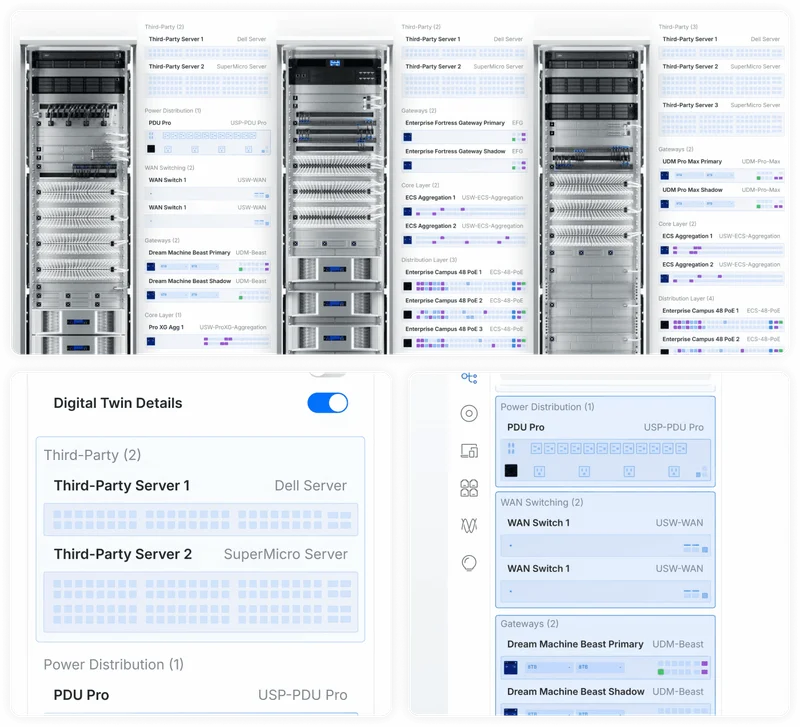The height and width of the screenshot is (727, 800).
Task: Click Dell Server port diagram under Digital Twin Details
Action: tap(201, 519)
